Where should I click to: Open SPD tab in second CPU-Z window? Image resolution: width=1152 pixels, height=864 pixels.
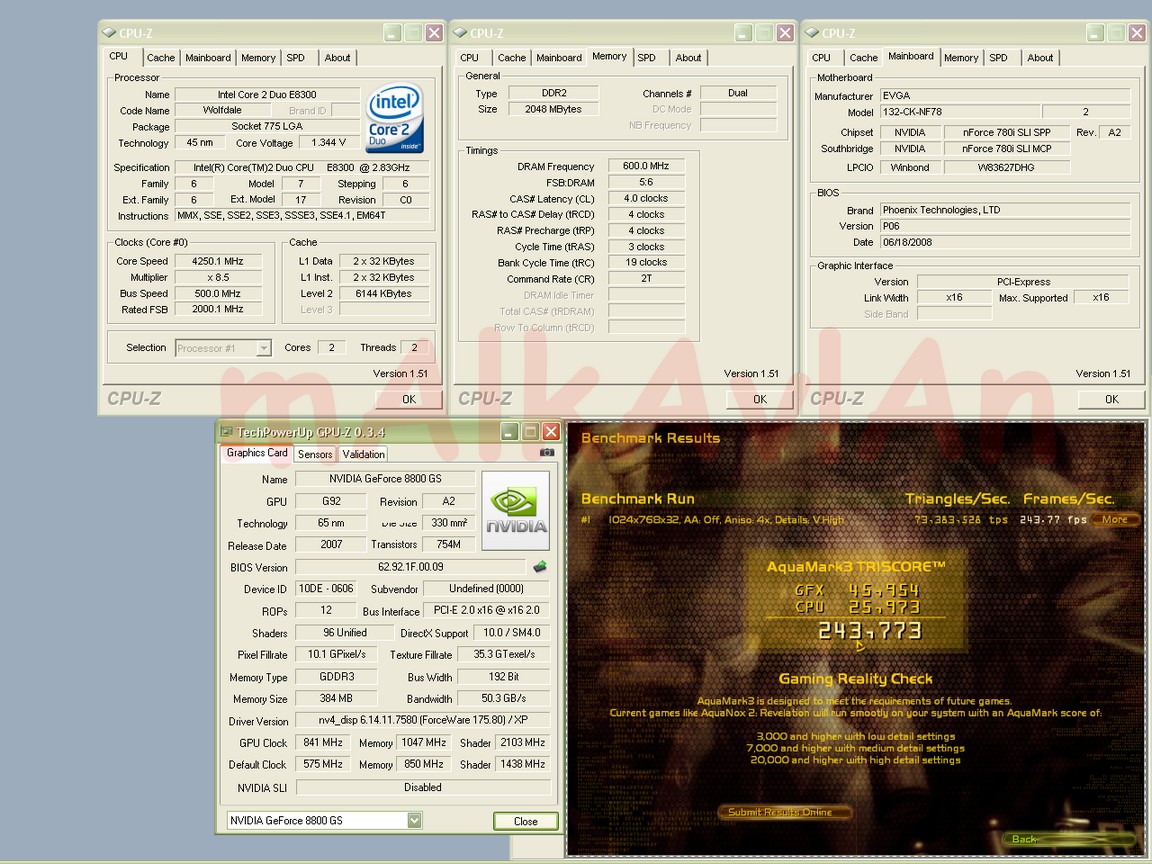click(647, 57)
